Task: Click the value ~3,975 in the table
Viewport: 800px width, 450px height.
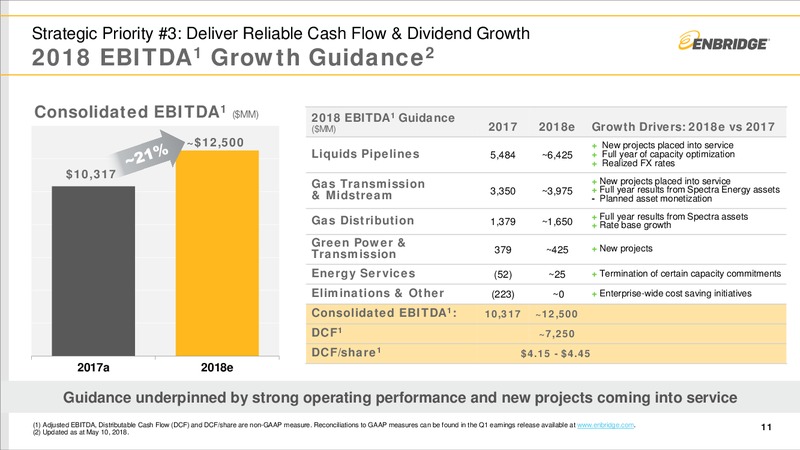Action: coord(557,191)
